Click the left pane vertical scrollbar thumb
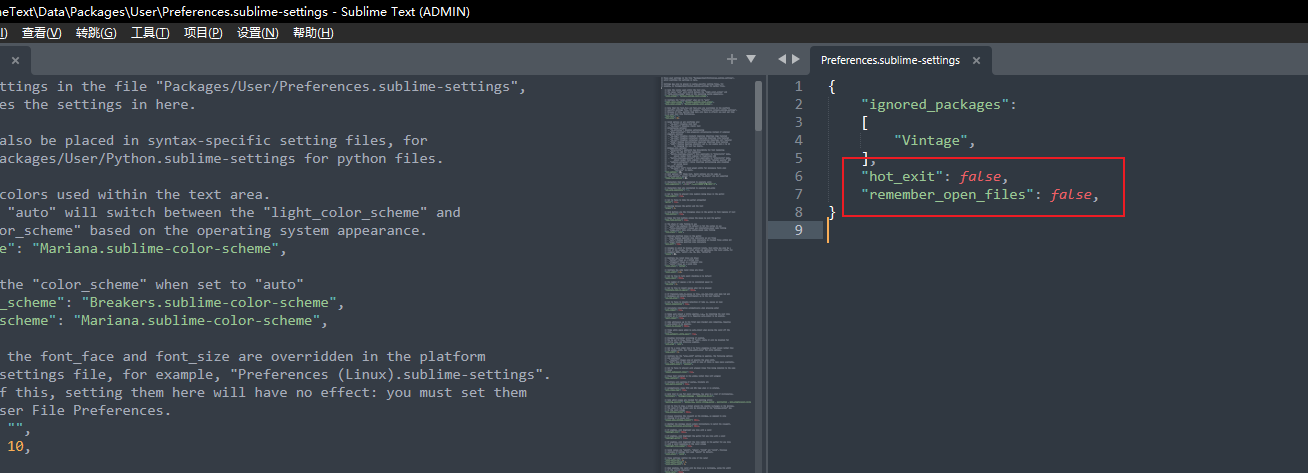Image resolution: width=1308 pixels, height=473 pixels. point(759,105)
